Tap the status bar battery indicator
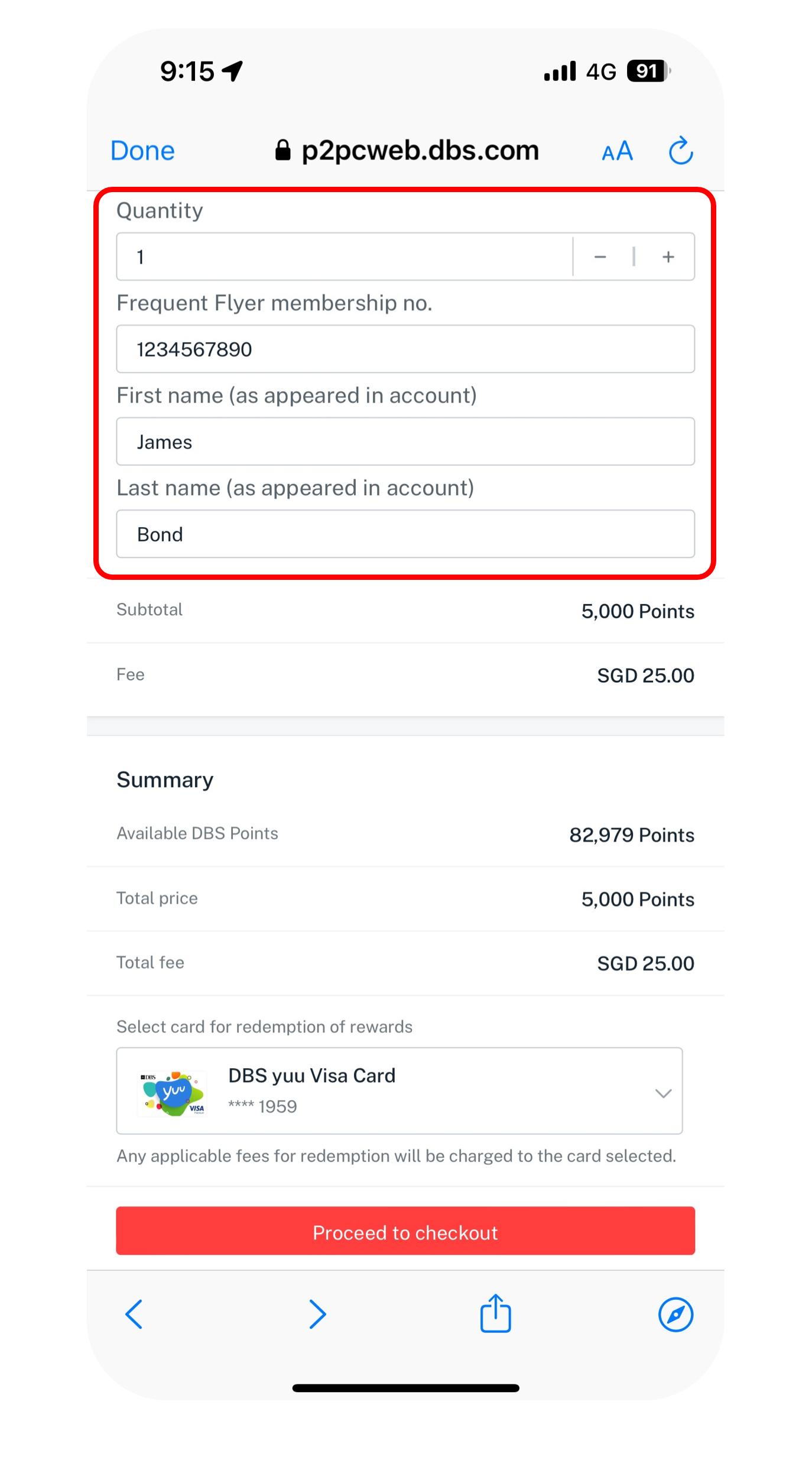Screen dimensions: 812x1463 tap(649, 72)
